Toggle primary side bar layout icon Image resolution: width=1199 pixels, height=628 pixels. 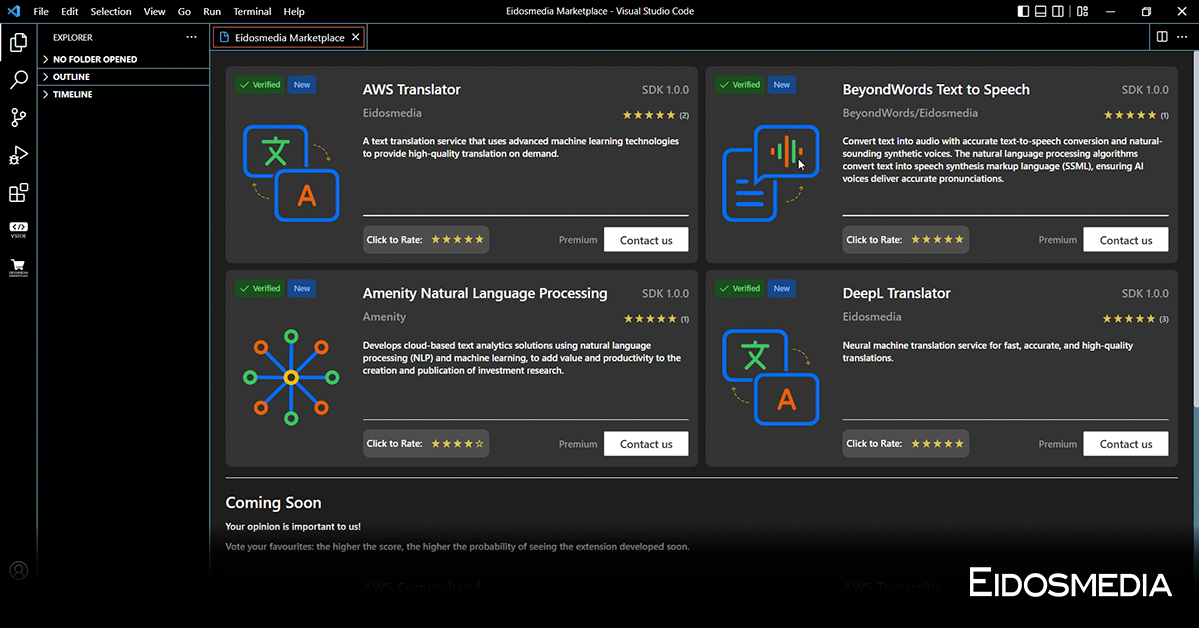click(x=1023, y=11)
